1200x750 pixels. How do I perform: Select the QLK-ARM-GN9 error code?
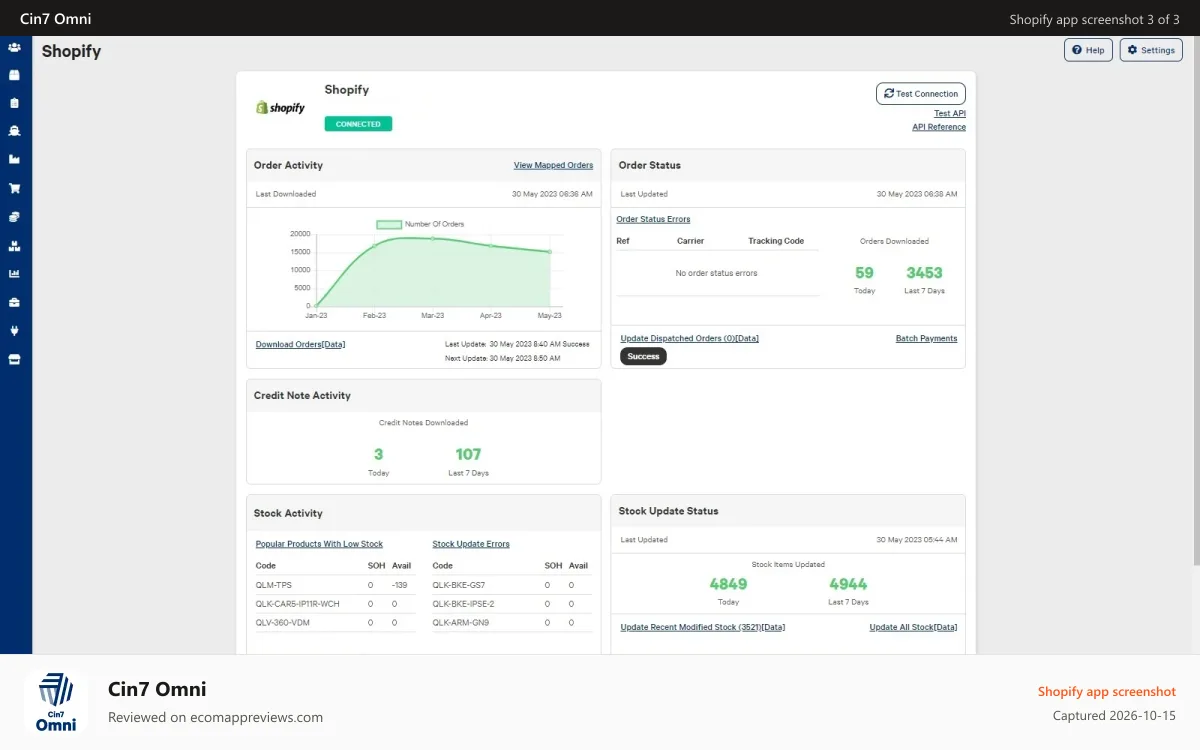(x=460, y=622)
